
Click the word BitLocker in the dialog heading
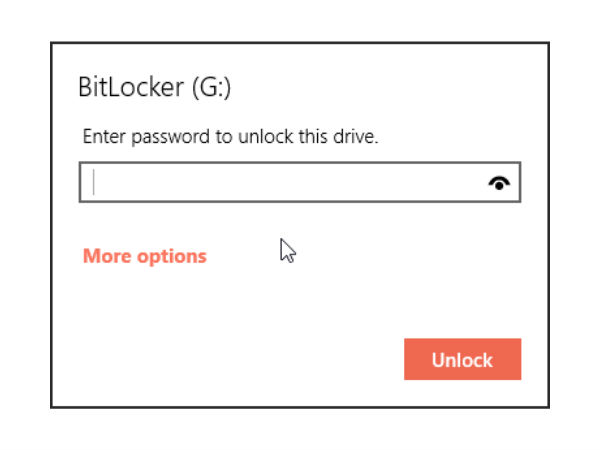click(x=131, y=87)
